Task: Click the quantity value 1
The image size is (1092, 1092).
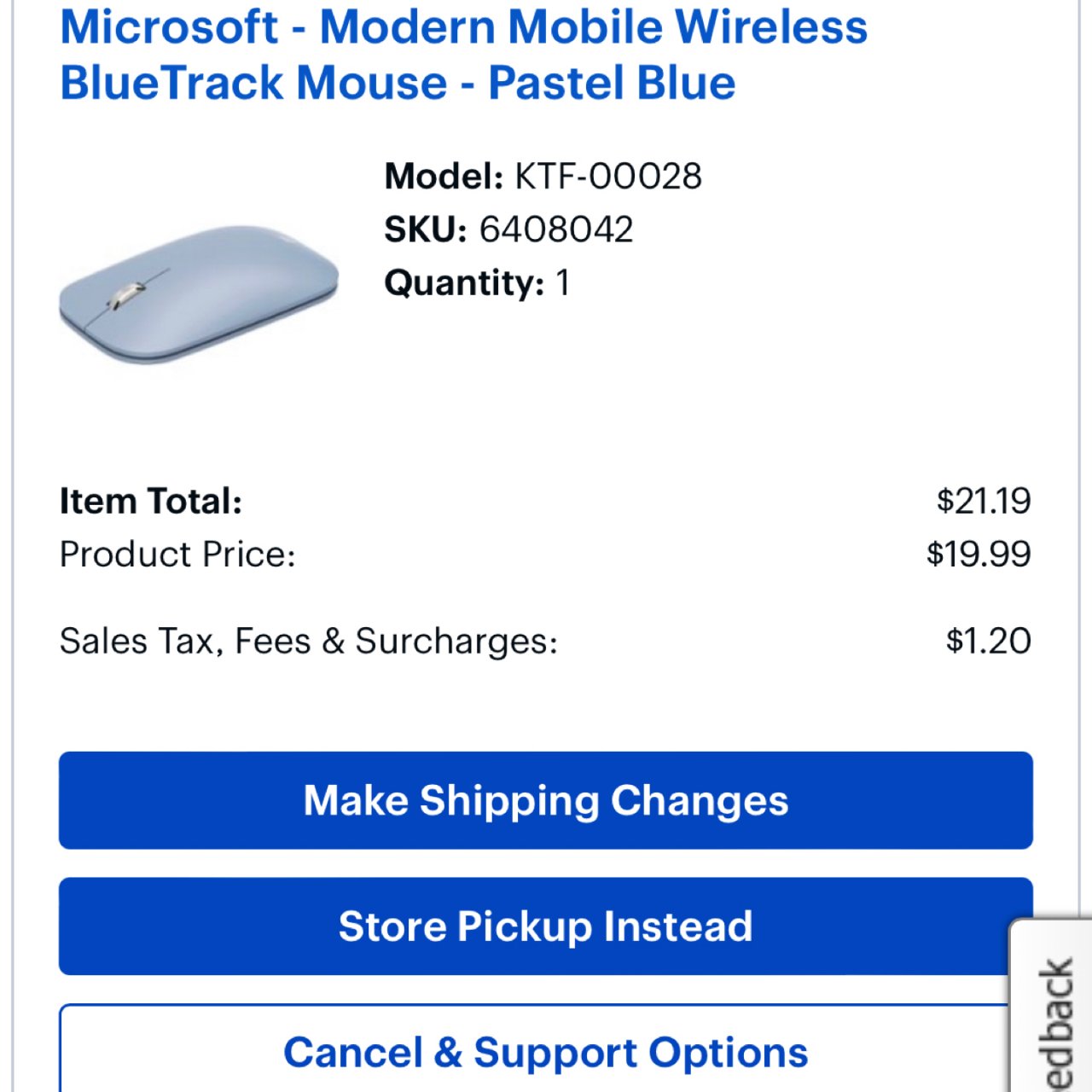Action: pyautogui.click(x=562, y=283)
